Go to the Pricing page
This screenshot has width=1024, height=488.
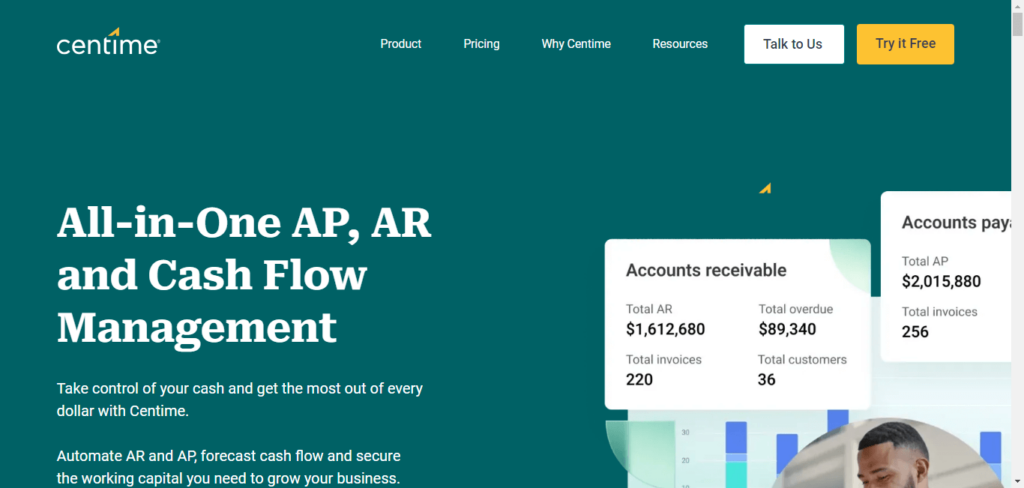click(x=481, y=44)
